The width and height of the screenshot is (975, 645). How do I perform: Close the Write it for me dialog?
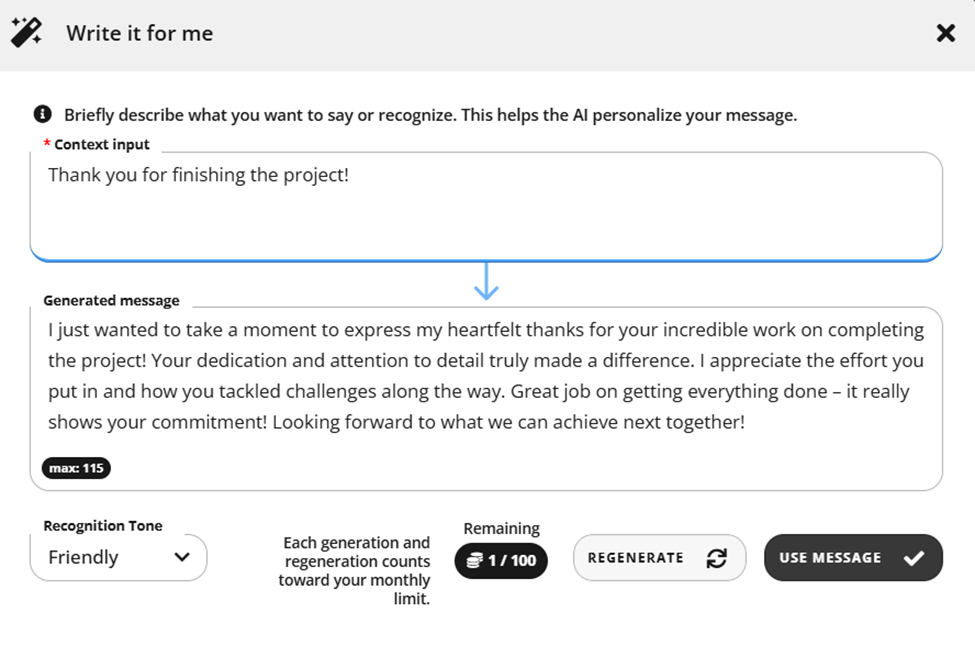point(946,33)
